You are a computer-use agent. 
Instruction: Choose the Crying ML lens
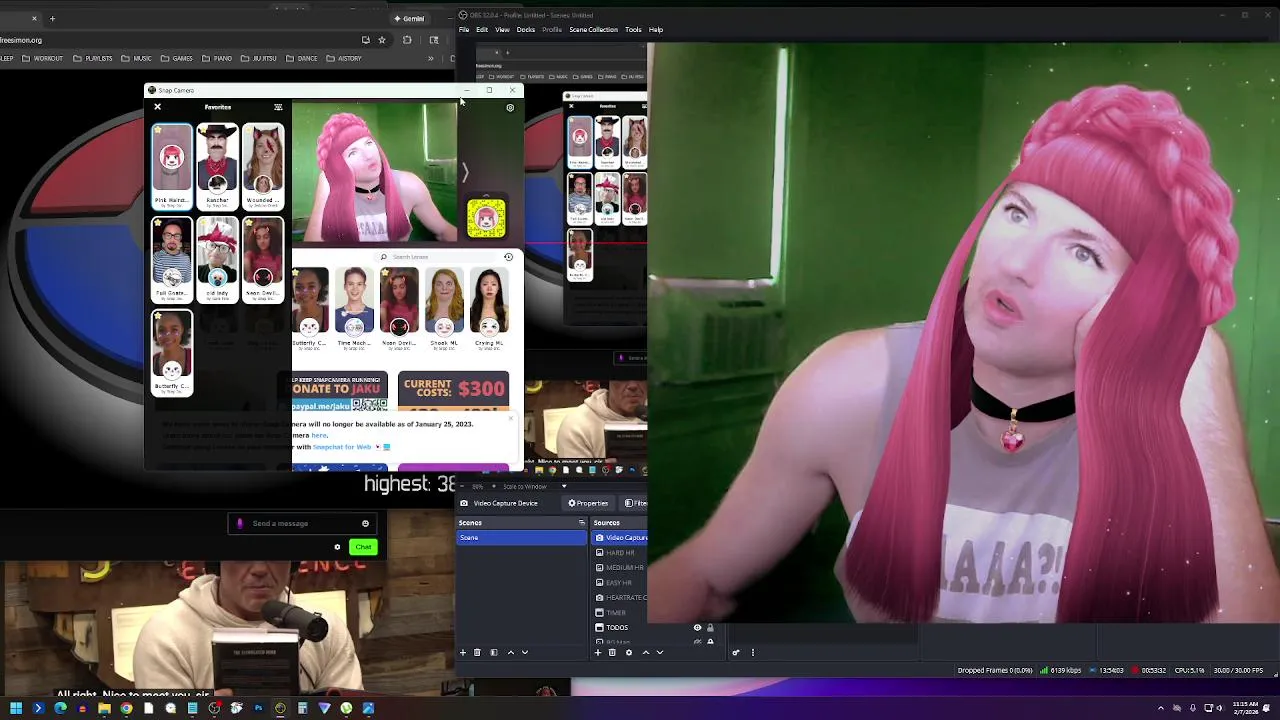(489, 308)
